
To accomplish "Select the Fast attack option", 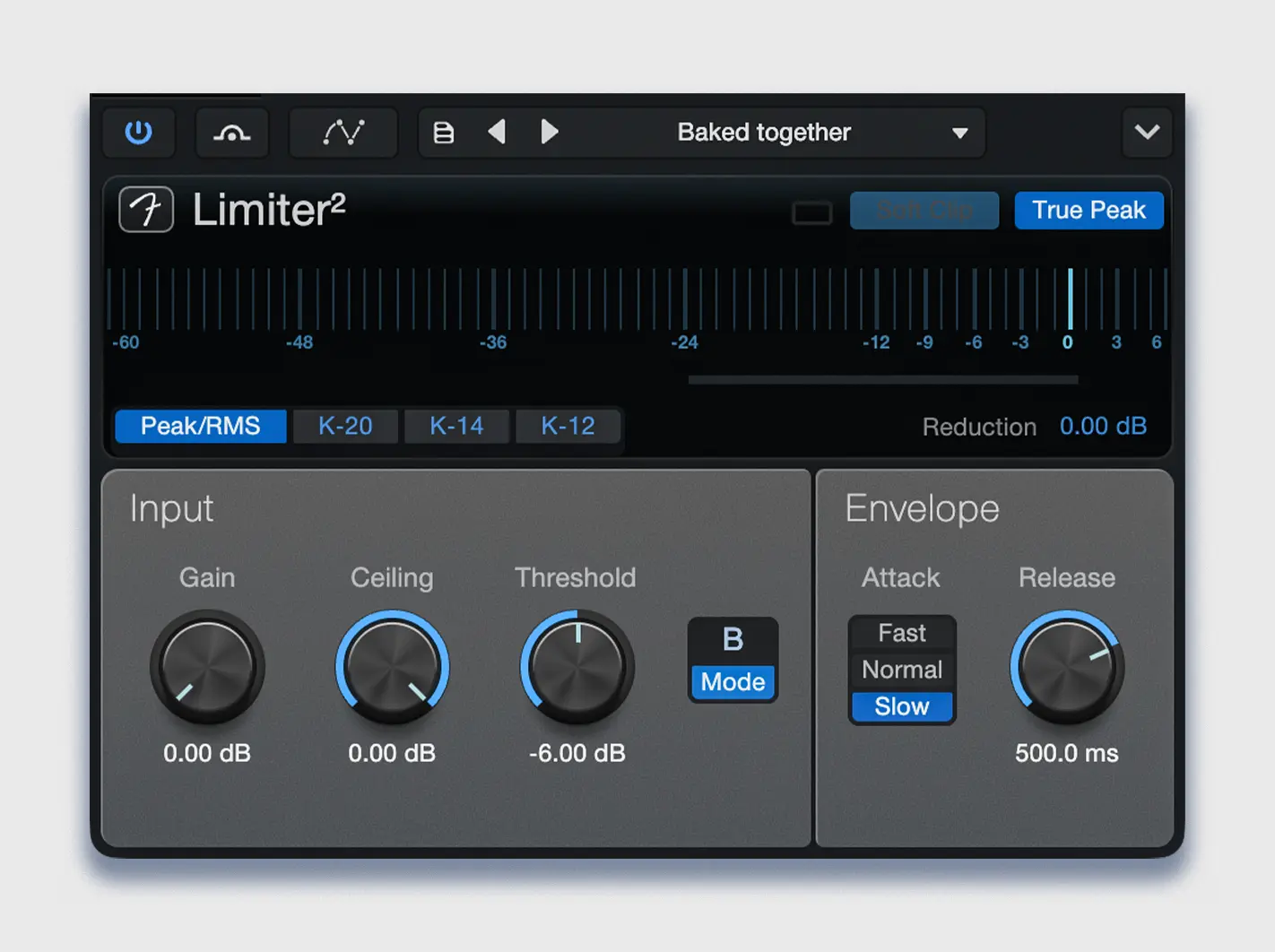I will [x=901, y=632].
